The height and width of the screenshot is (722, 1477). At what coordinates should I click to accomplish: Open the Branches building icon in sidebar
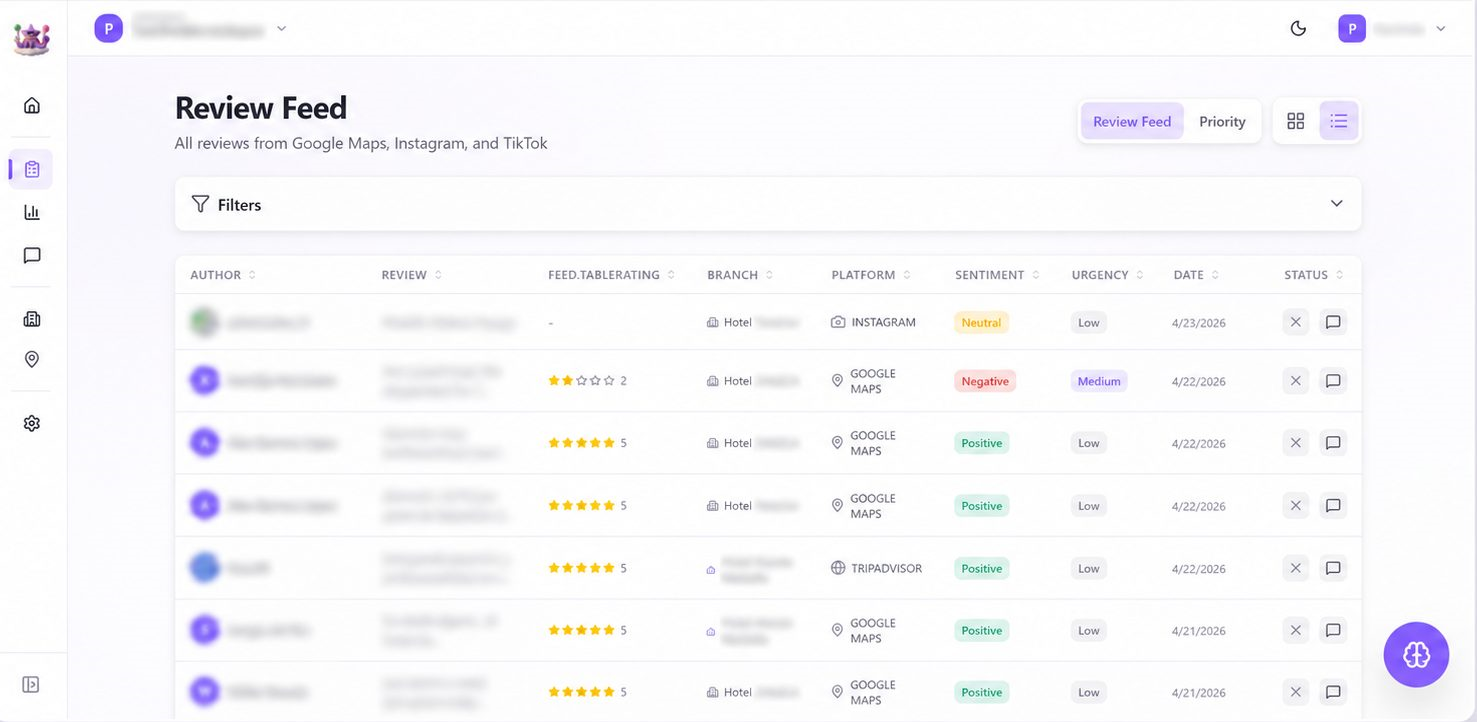point(32,319)
